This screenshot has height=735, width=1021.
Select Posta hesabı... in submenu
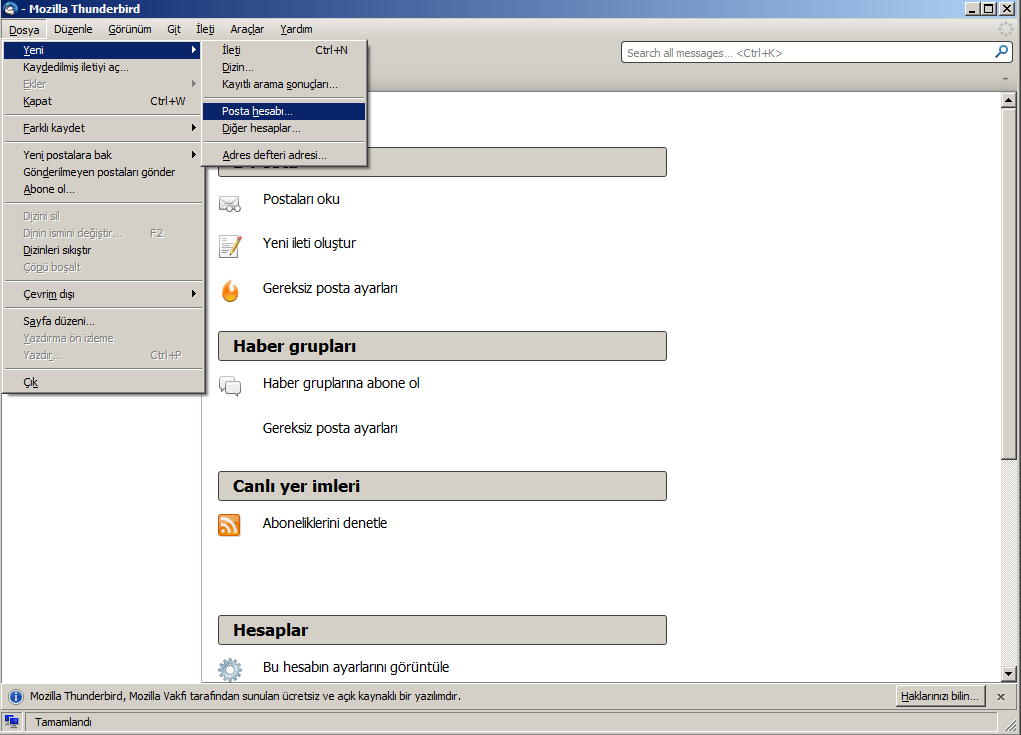click(284, 111)
